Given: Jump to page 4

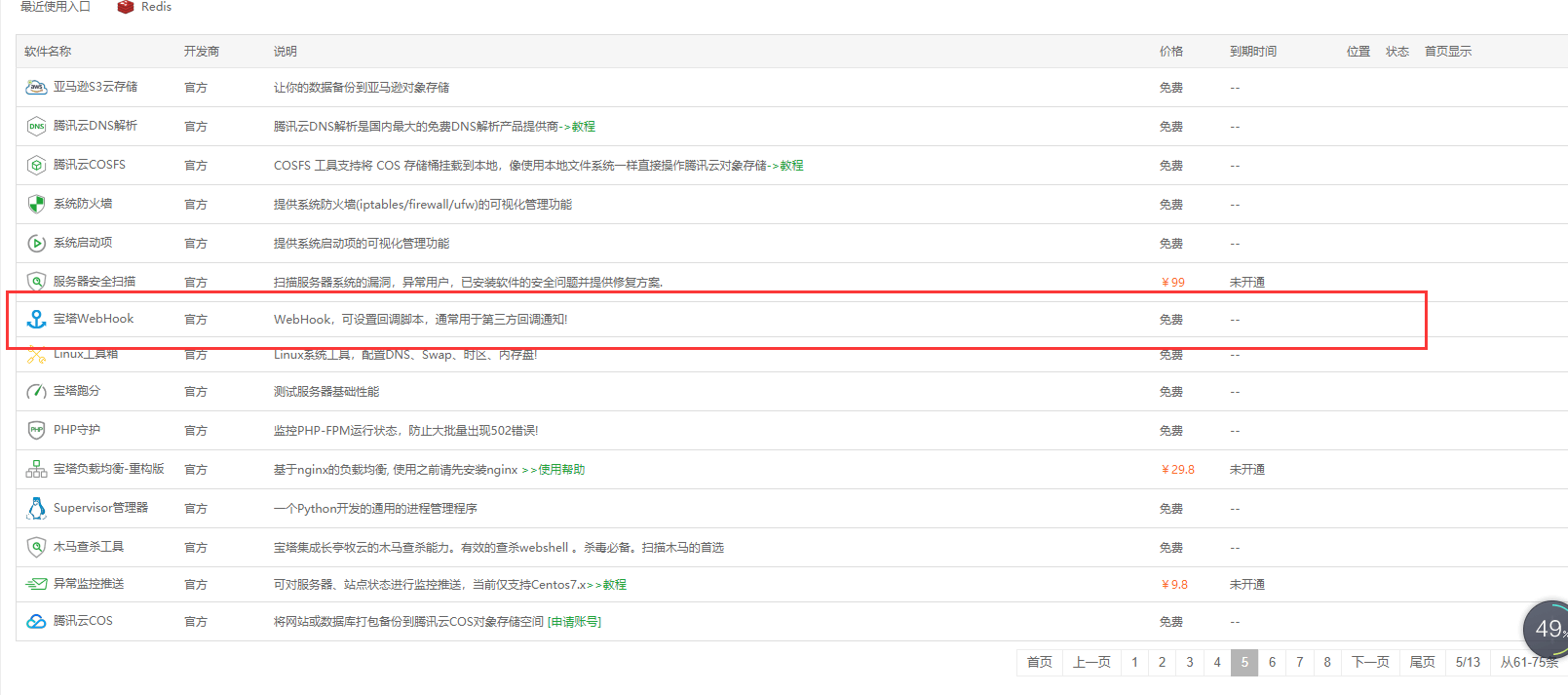Looking at the screenshot, I should 1217,662.
